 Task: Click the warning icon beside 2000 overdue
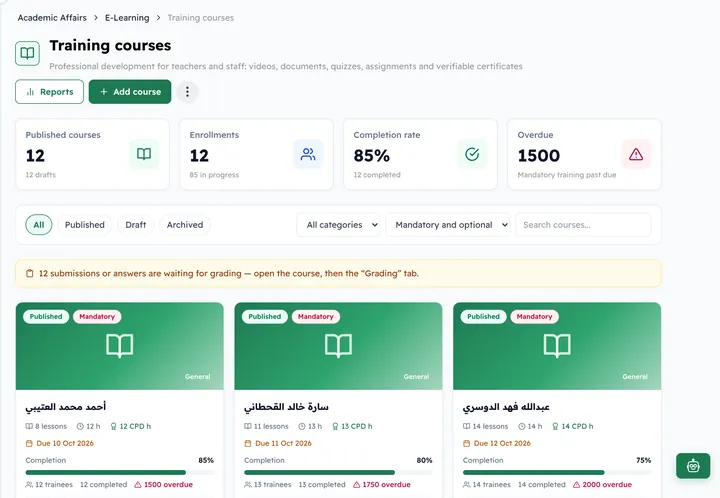(x=576, y=485)
